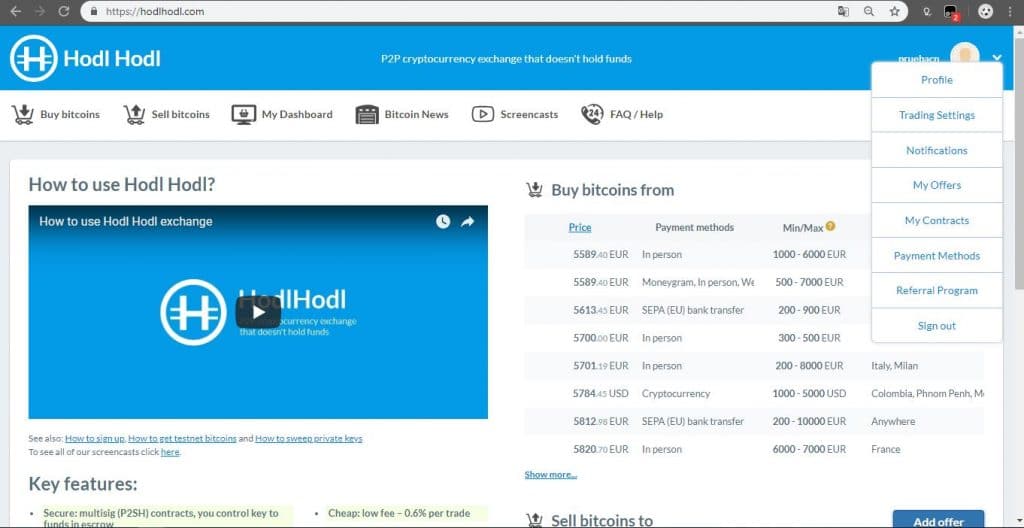Click the Add offer button

938,521
